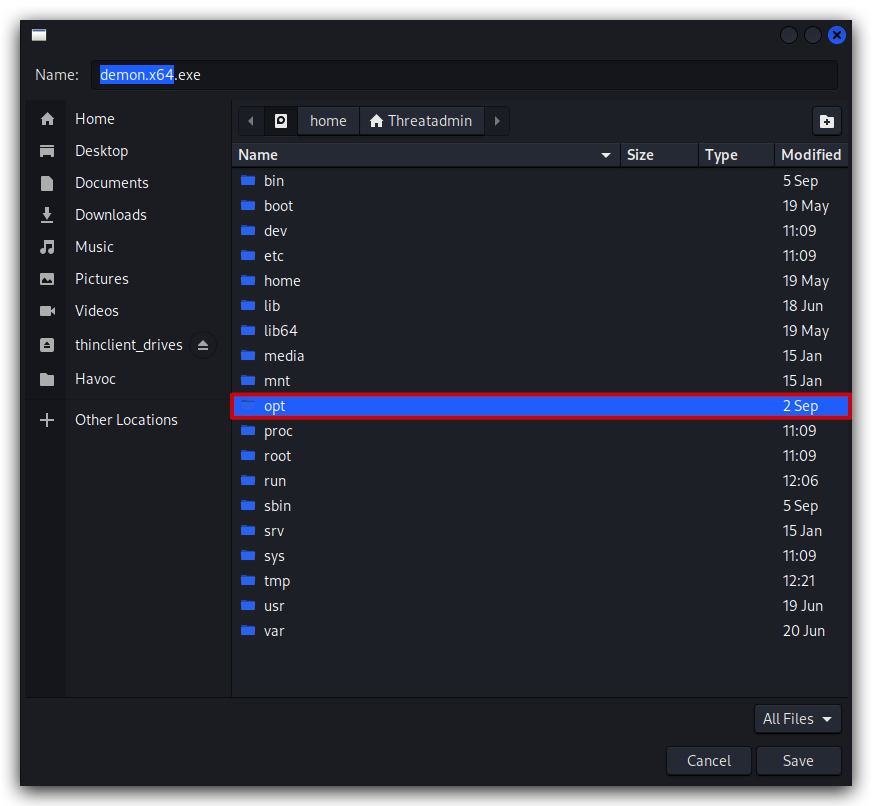Click the Home sidebar icon
The image size is (872, 806).
[x=47, y=119]
